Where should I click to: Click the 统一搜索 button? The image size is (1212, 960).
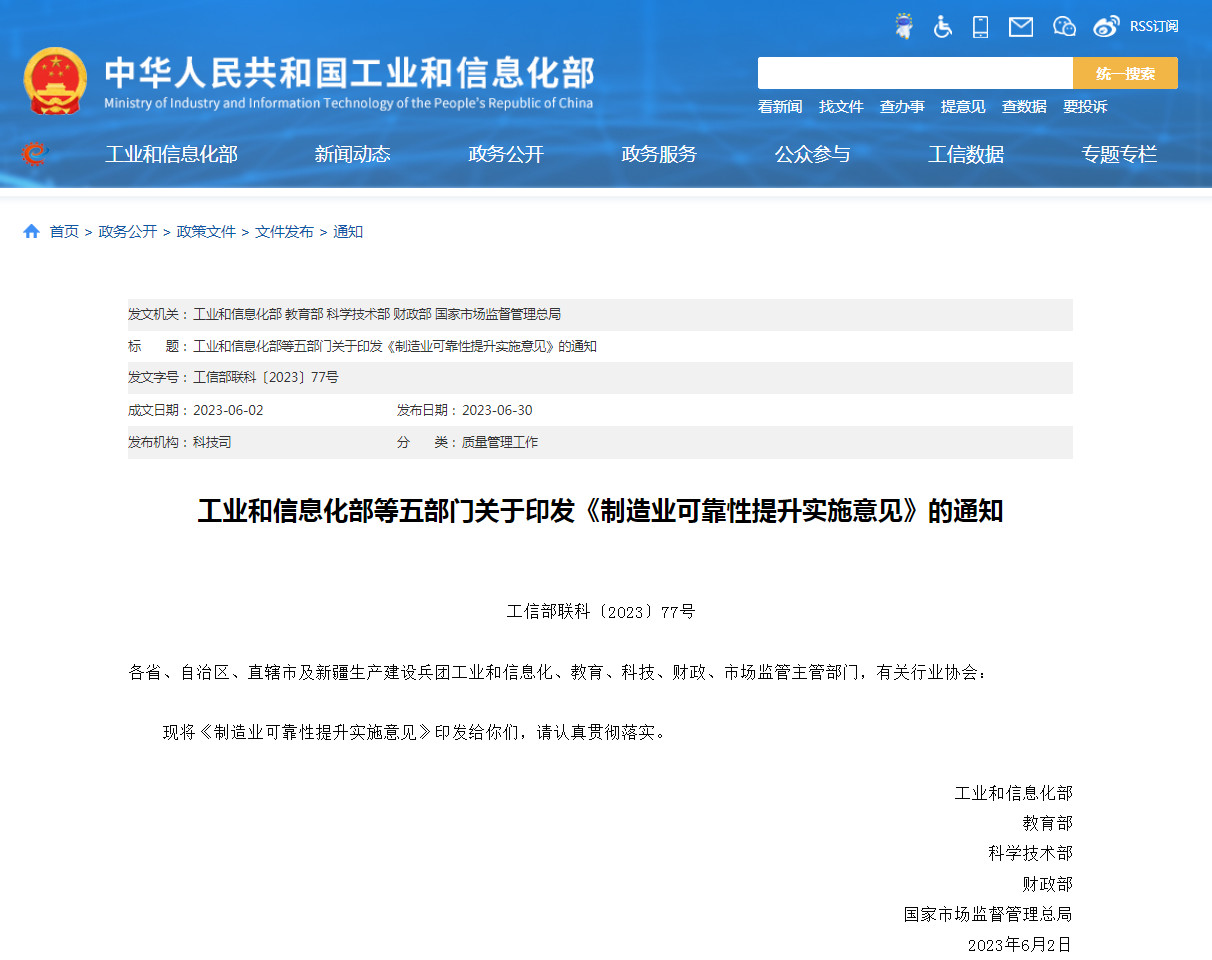pos(1125,73)
